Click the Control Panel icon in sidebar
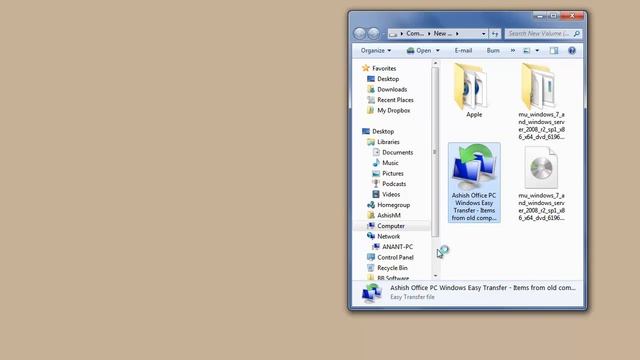Image resolution: width=640 pixels, height=360 pixels. [x=371, y=258]
